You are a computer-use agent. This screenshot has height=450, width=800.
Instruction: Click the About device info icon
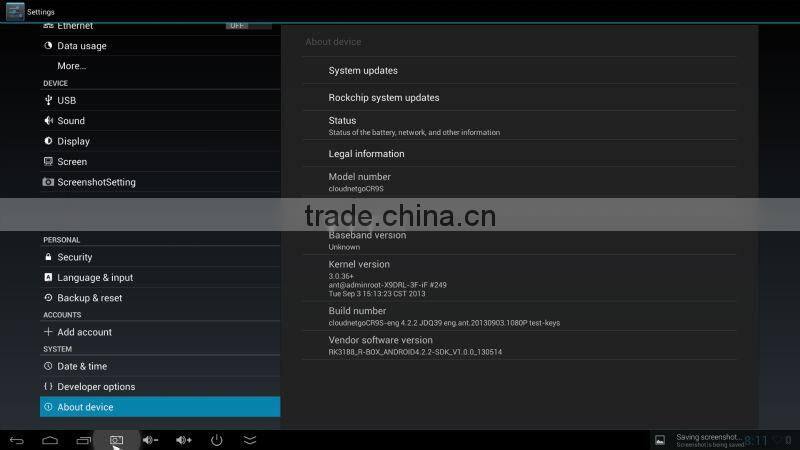pyautogui.click(x=48, y=407)
